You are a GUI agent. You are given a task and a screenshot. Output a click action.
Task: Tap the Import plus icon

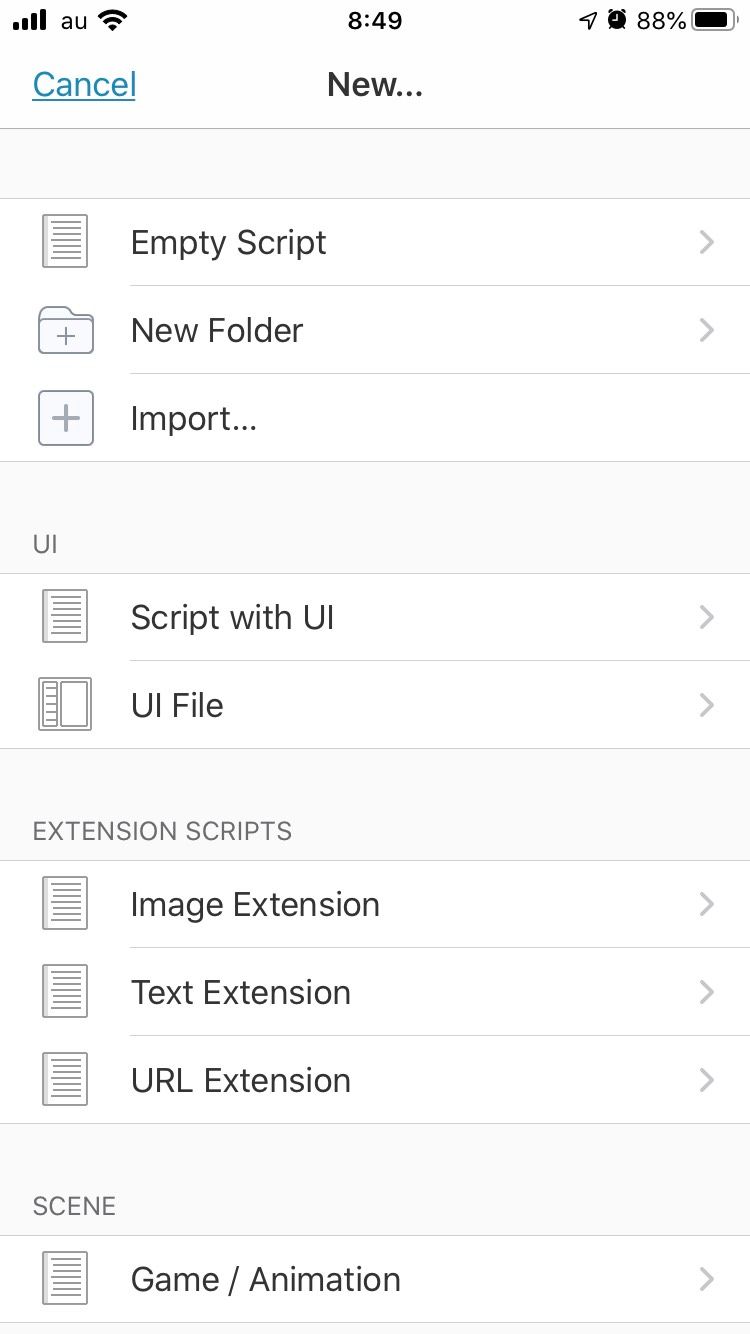[65, 418]
